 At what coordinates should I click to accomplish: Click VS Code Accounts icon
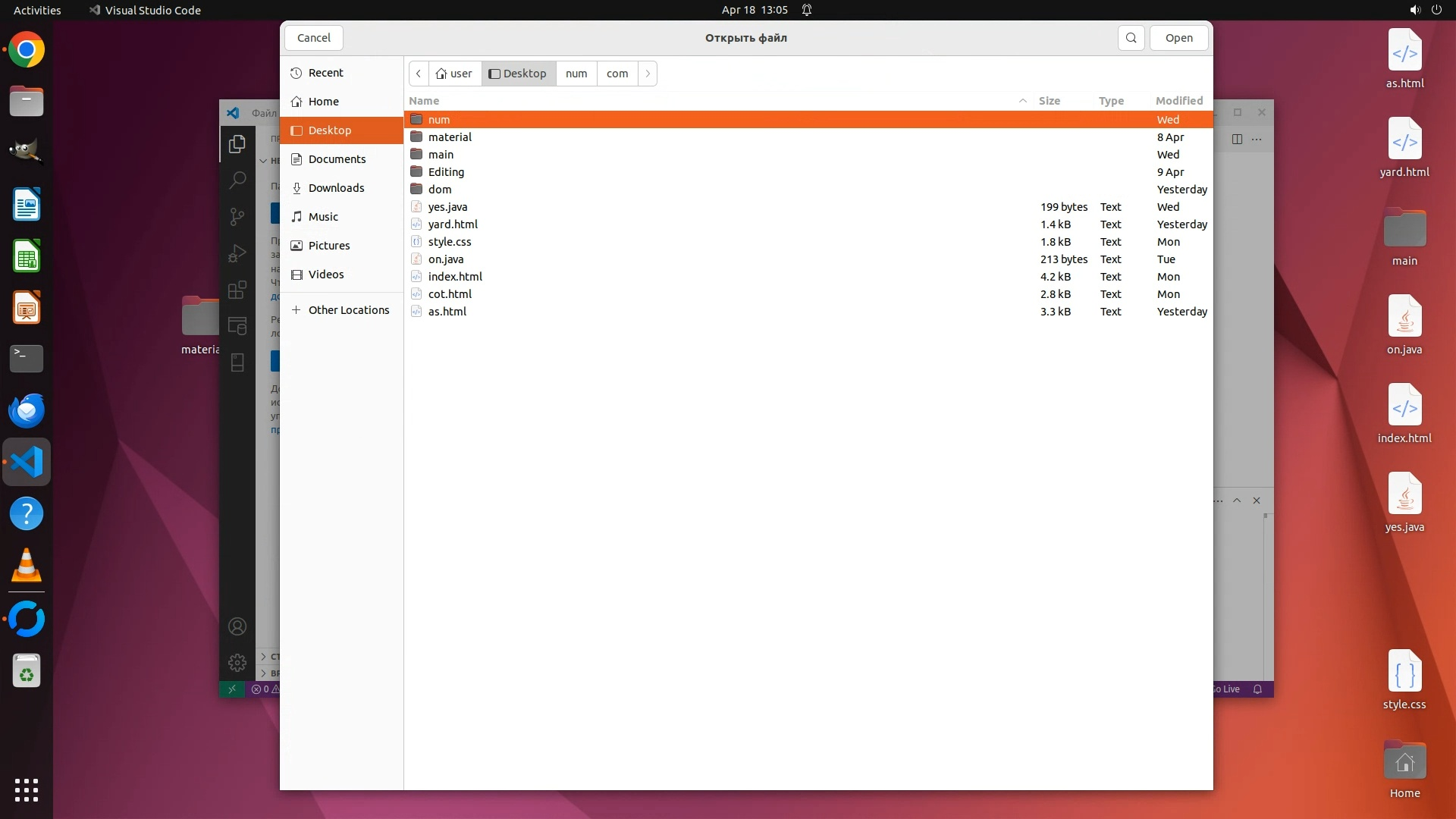point(237,626)
